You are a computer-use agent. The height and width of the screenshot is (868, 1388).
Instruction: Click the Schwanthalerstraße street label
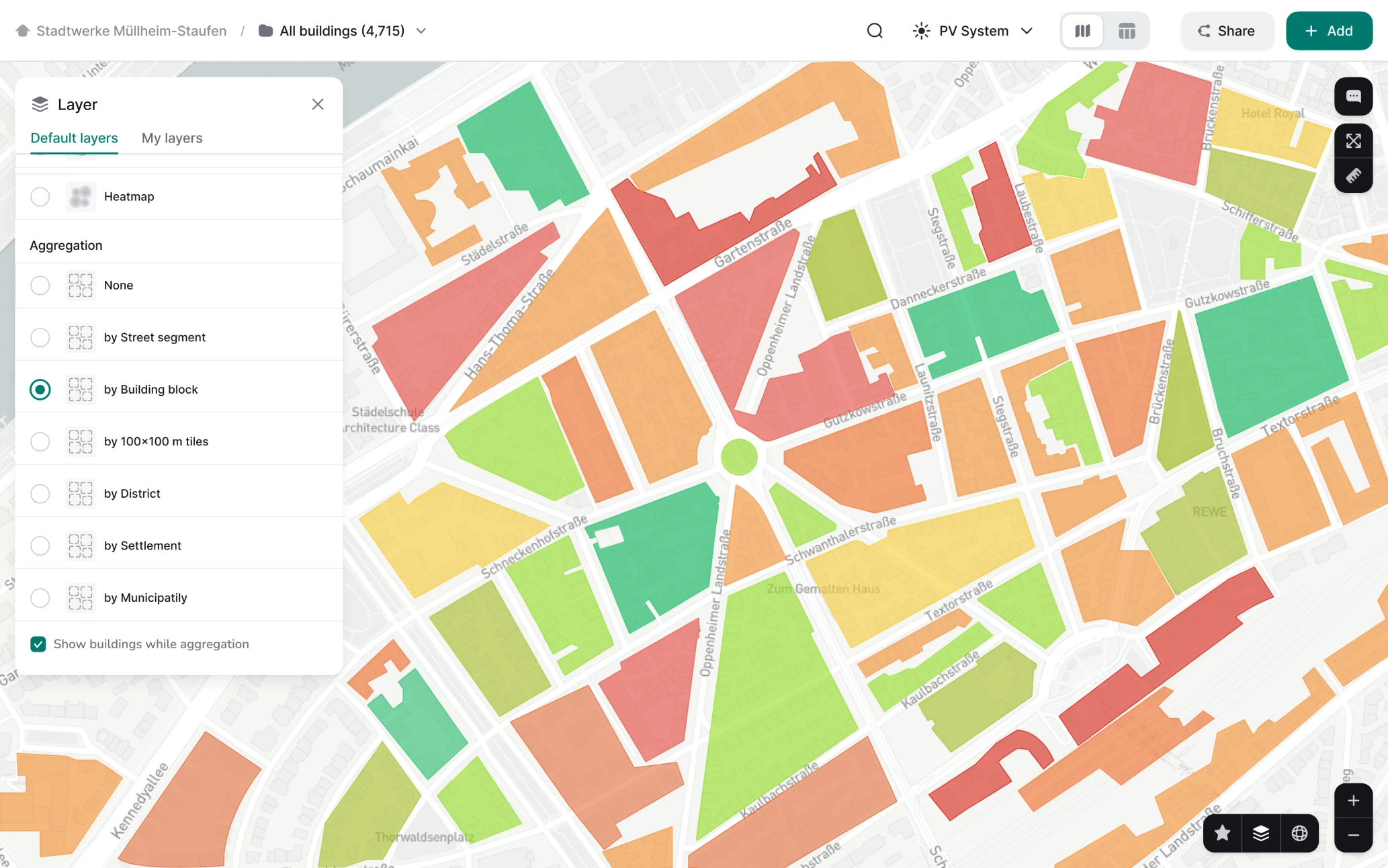[x=840, y=540]
